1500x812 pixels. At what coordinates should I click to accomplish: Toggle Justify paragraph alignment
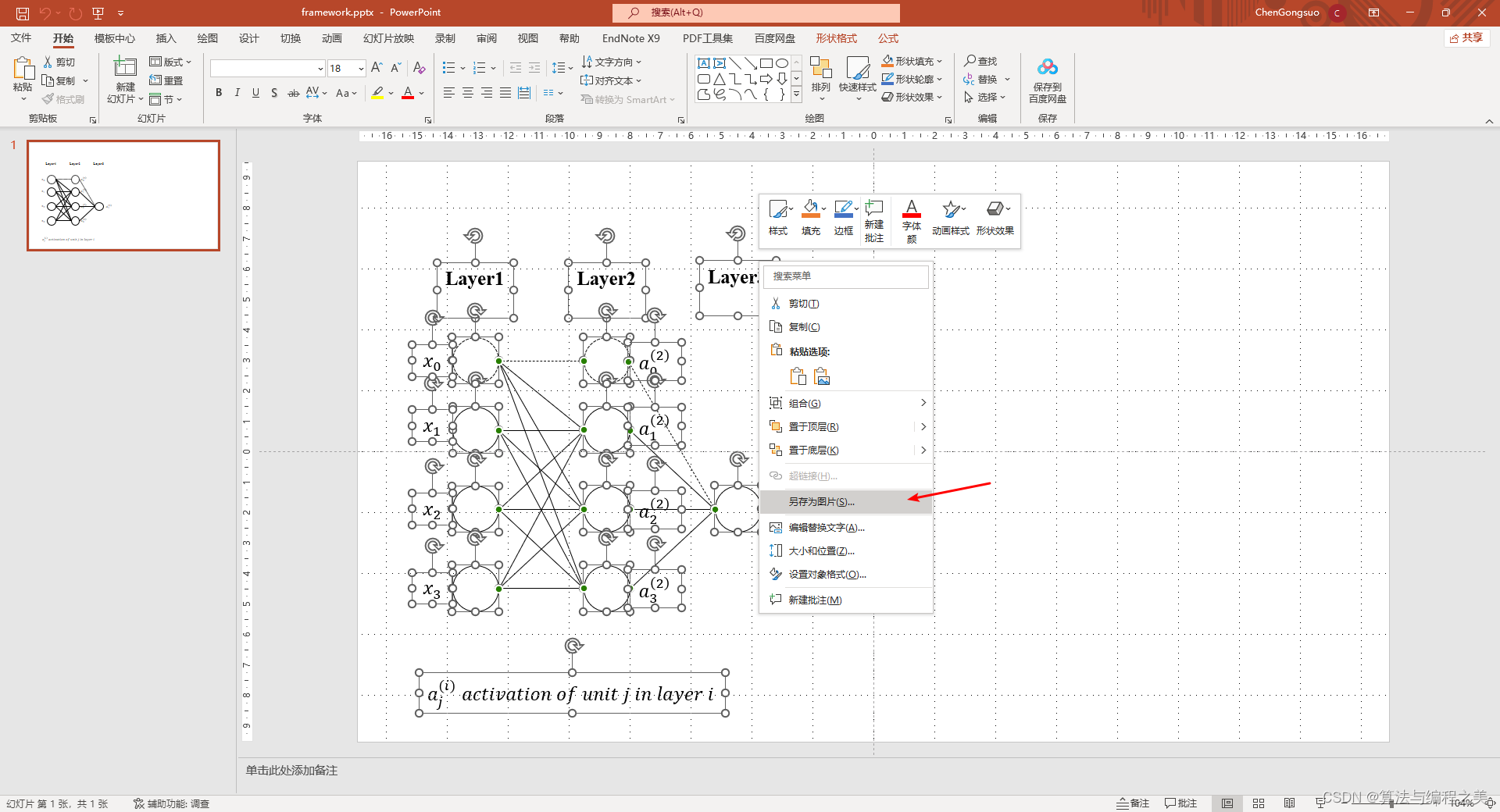click(x=505, y=93)
